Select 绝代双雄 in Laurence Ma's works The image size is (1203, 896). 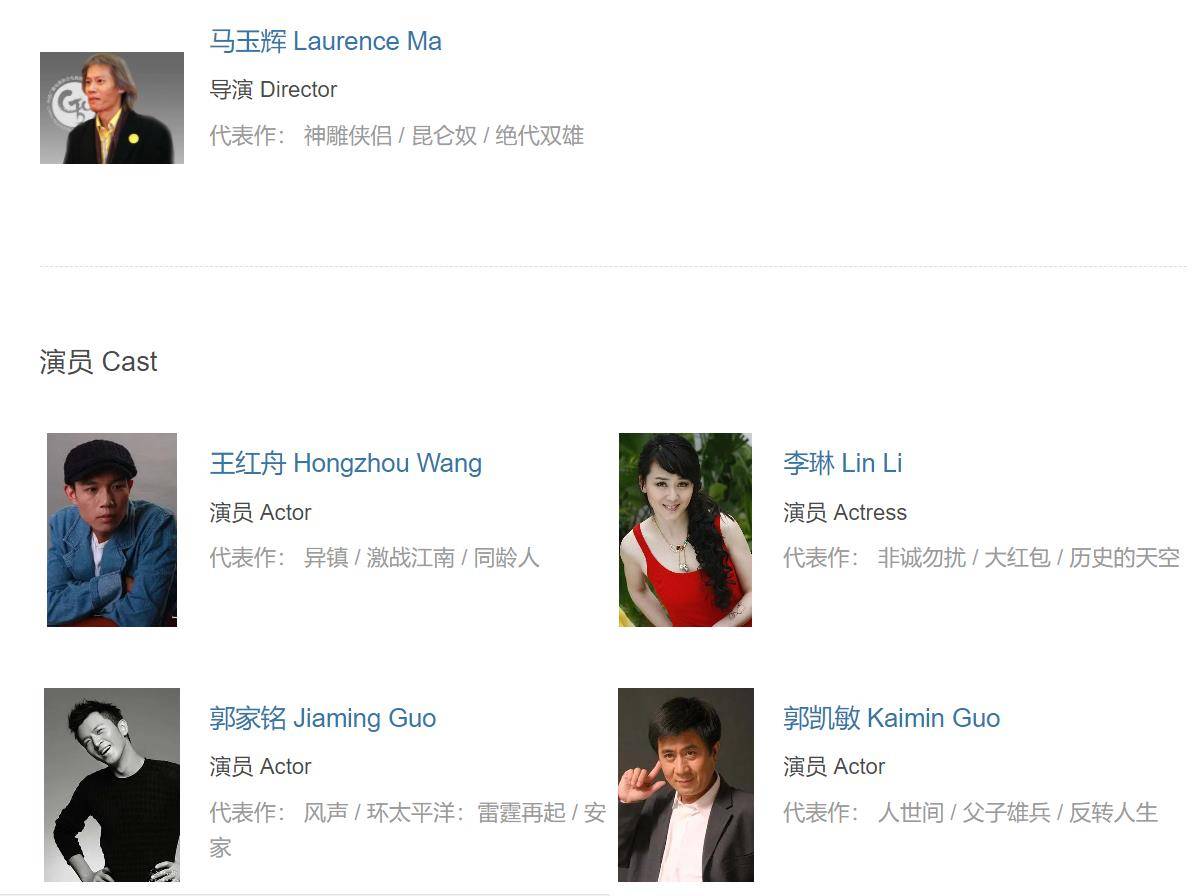[x=540, y=136]
